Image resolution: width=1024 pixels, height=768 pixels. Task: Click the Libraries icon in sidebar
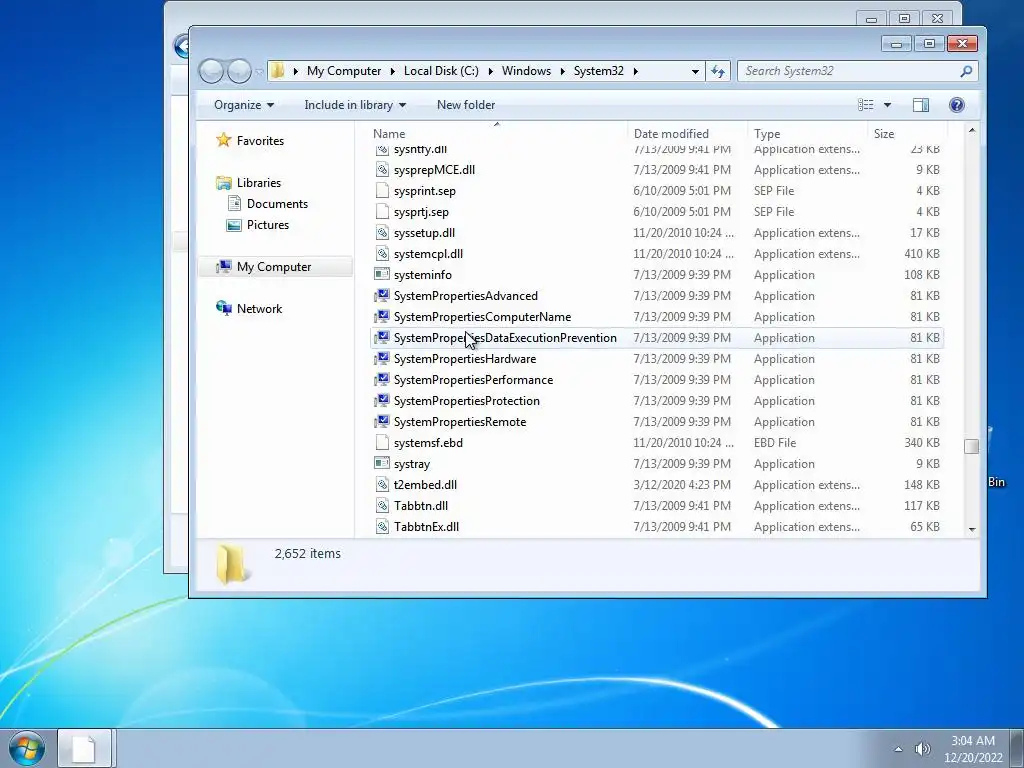[x=224, y=183]
